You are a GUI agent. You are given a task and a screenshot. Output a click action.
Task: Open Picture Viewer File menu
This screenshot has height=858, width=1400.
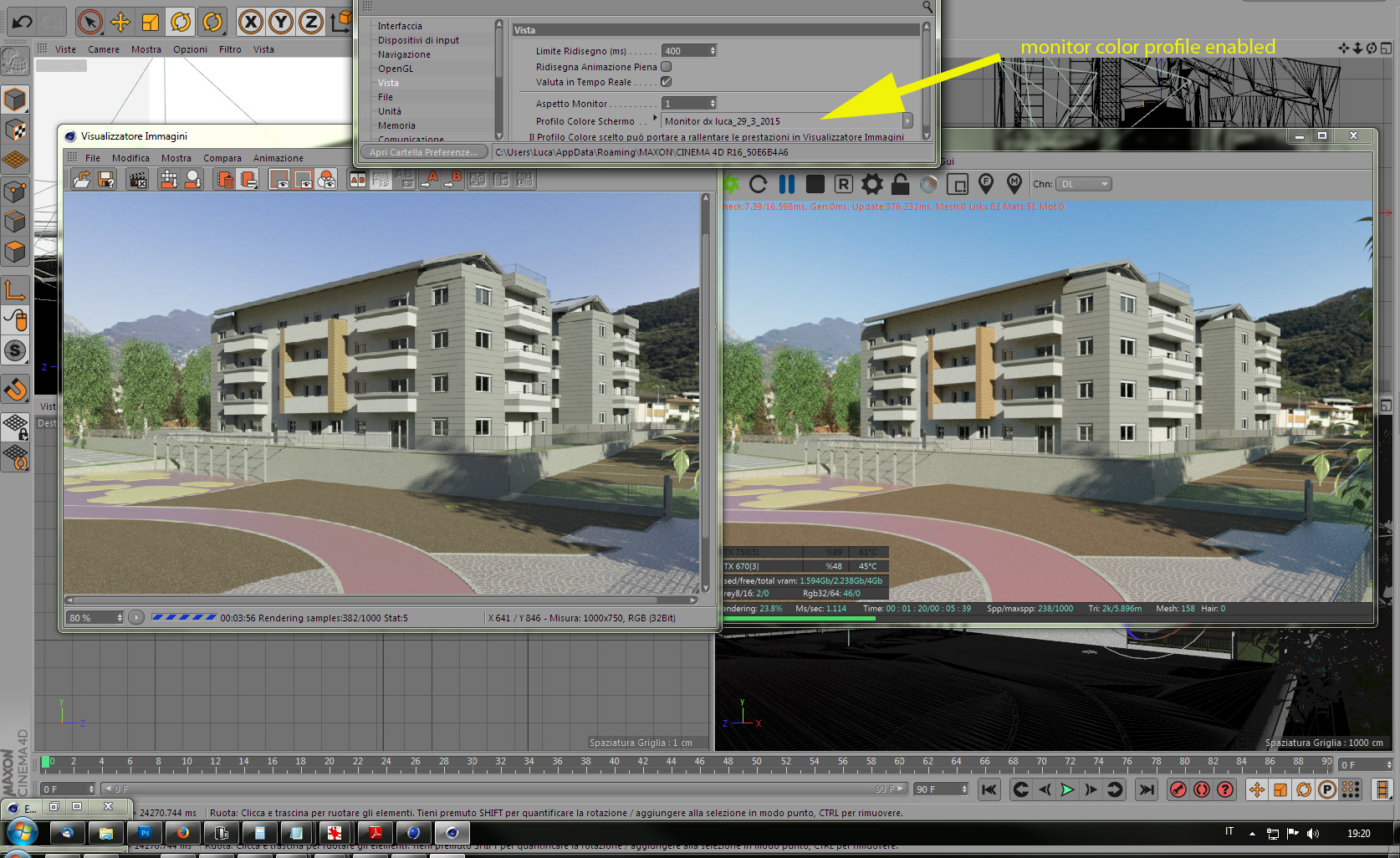pyautogui.click(x=93, y=158)
